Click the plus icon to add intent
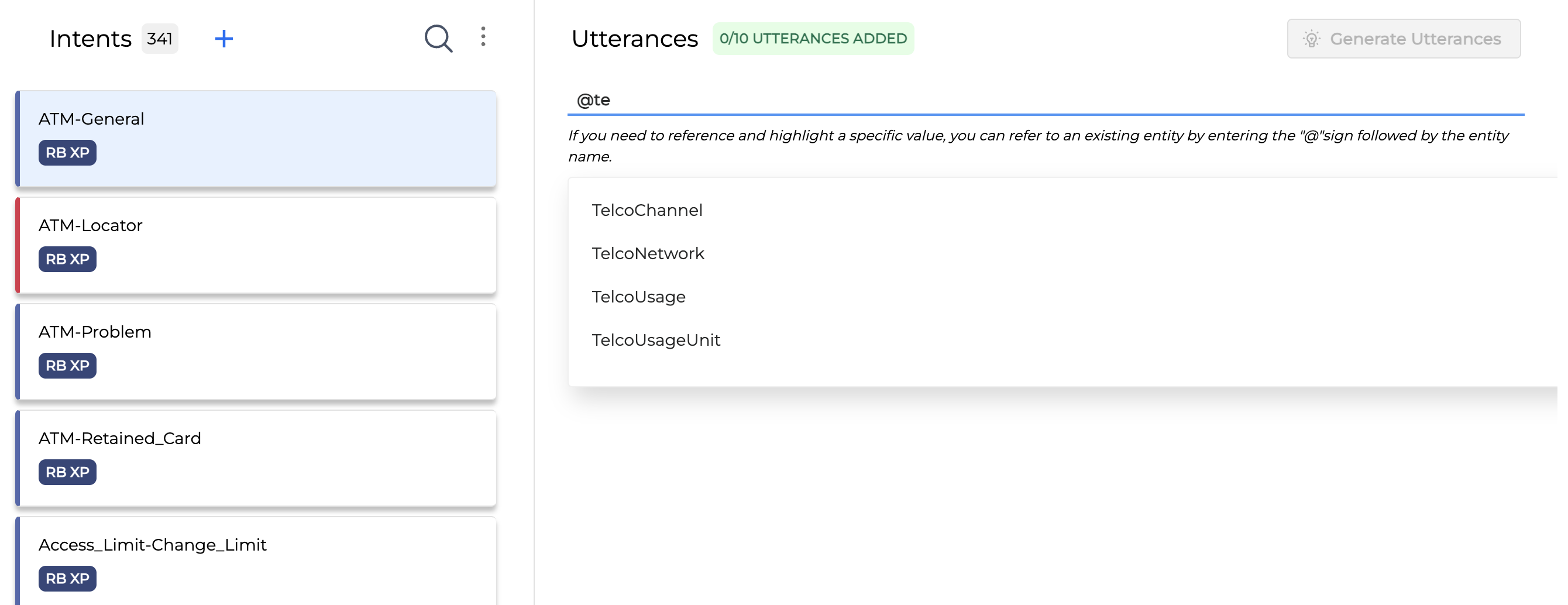Image resolution: width=1568 pixels, height=605 pixels. tap(224, 39)
